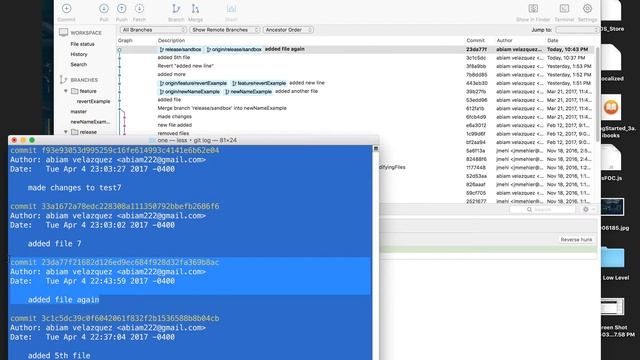This screenshot has width=640, height=360.
Task: Click the Stash toolbar icon
Action: tap(231, 9)
